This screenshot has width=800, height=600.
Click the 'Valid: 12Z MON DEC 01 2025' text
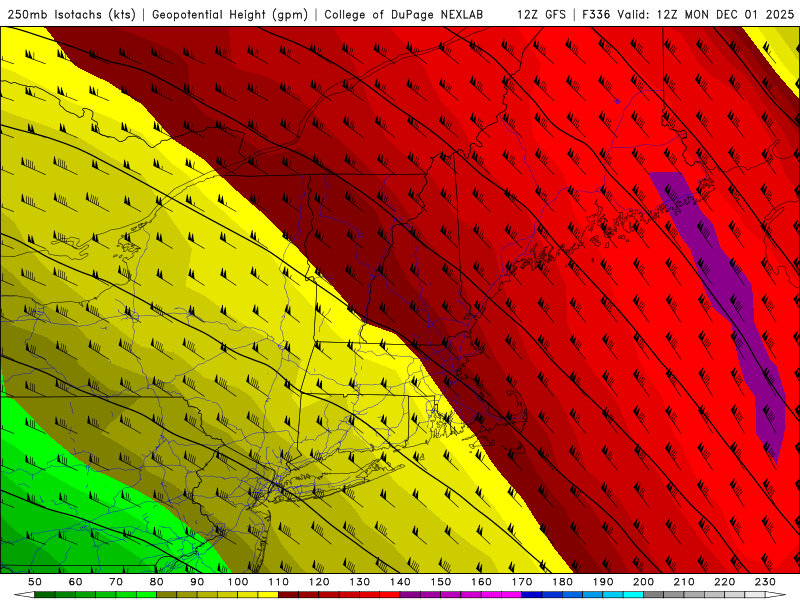[x=706, y=15]
